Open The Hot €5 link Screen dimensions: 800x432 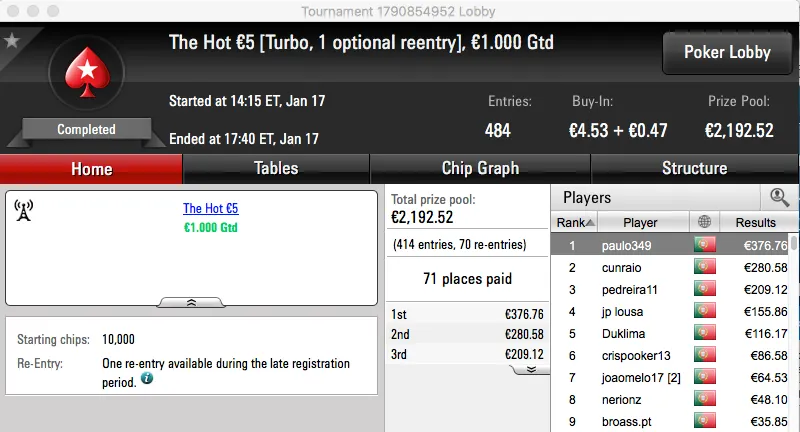210,209
